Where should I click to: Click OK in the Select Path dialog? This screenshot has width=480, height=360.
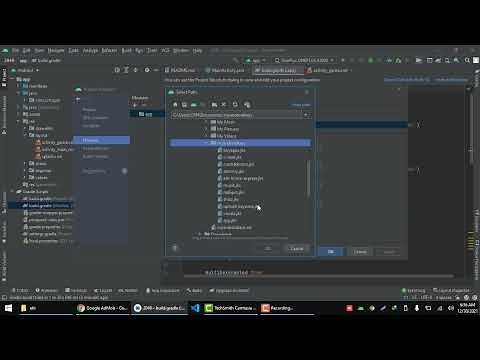(268, 249)
